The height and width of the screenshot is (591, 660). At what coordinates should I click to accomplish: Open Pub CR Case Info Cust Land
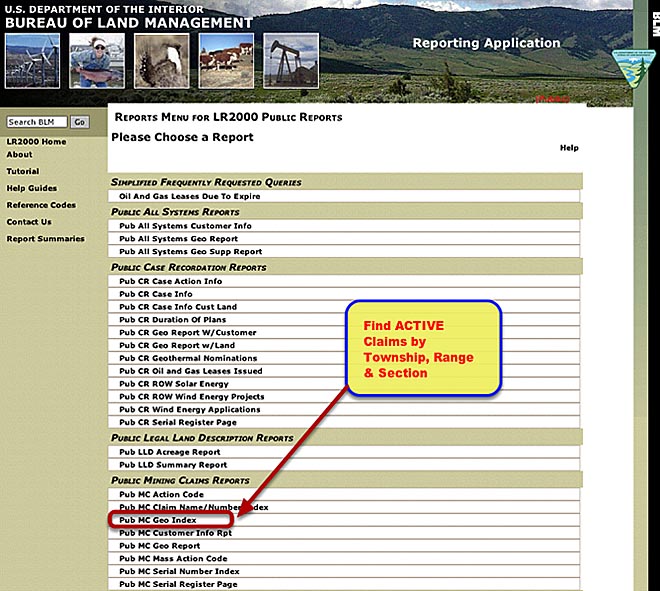(x=178, y=307)
